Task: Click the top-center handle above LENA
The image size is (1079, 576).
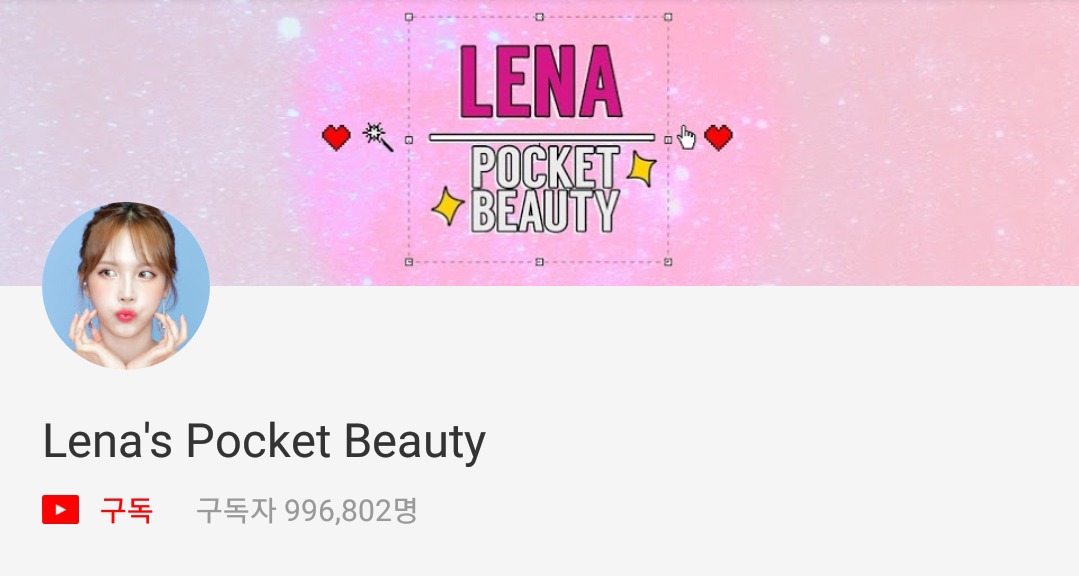Action: tap(540, 17)
